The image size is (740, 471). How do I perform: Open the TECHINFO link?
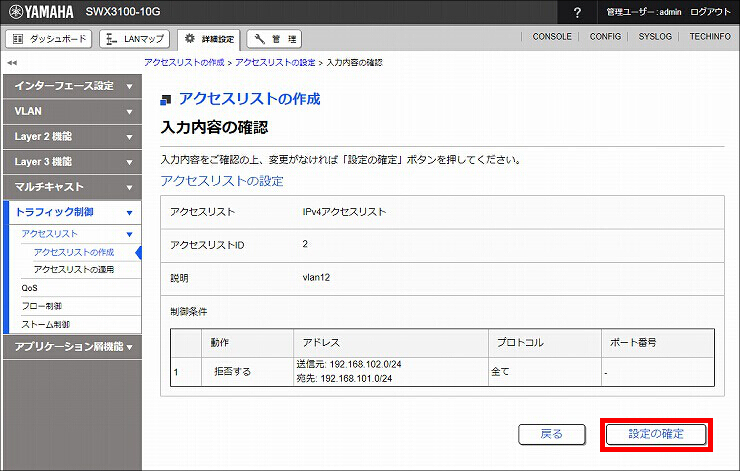[x=709, y=36]
